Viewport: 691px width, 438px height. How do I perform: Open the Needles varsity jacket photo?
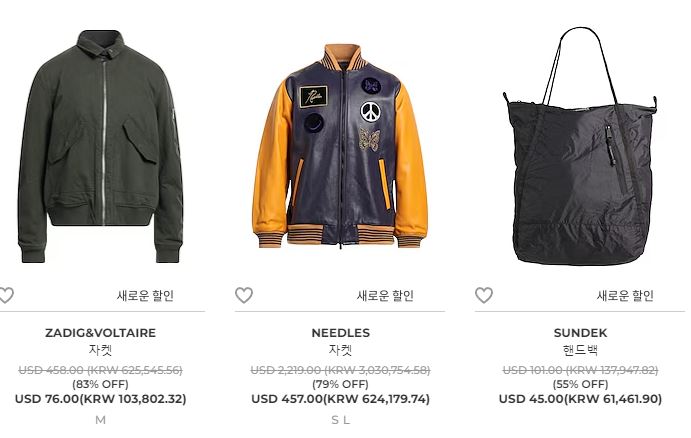point(340,146)
